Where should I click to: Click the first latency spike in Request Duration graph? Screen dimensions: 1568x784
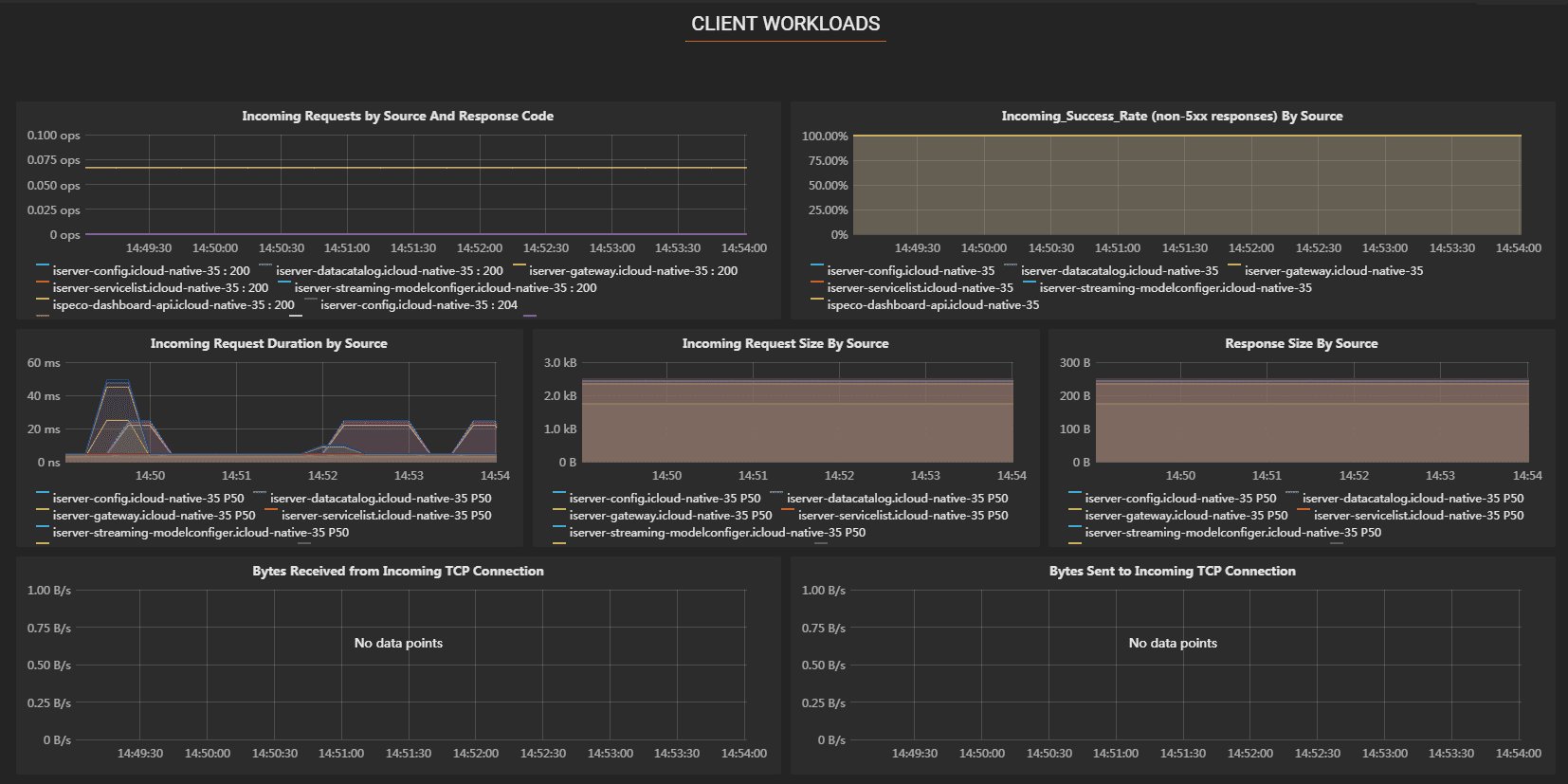coord(118,382)
